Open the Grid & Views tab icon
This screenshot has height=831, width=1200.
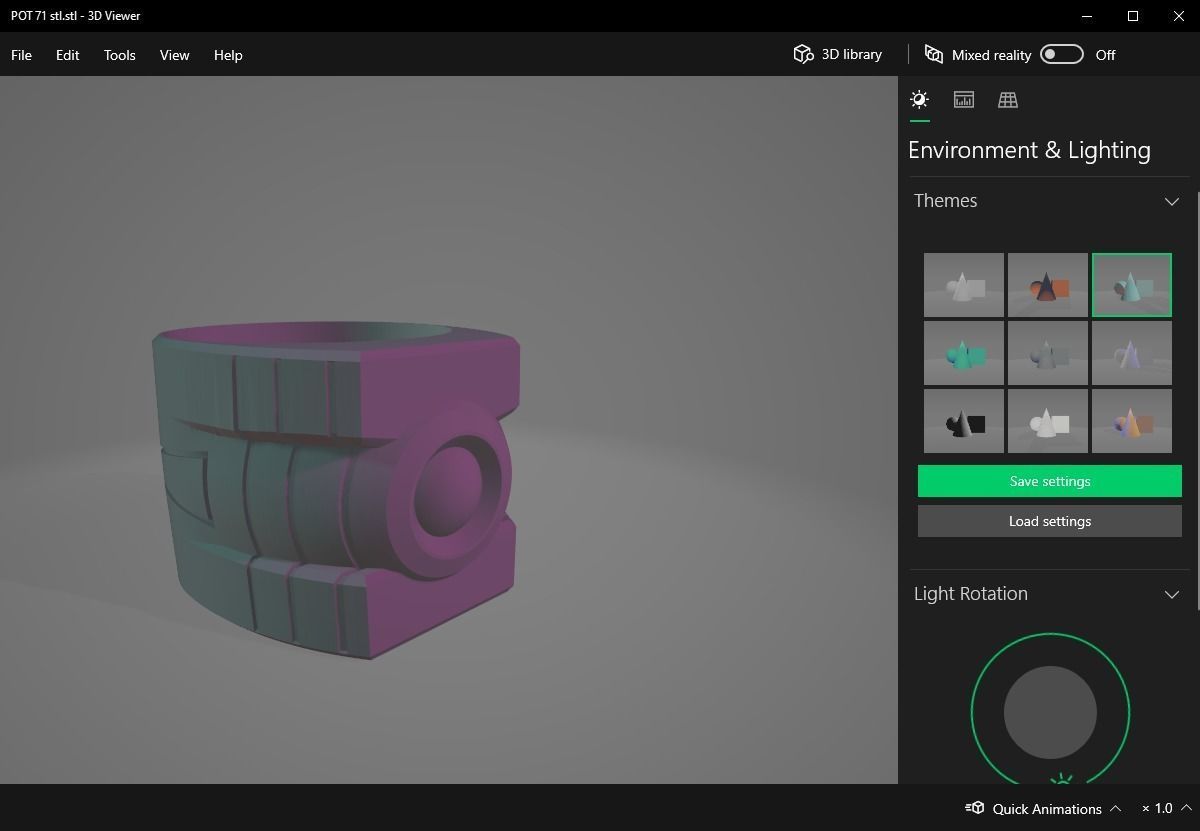[1008, 99]
